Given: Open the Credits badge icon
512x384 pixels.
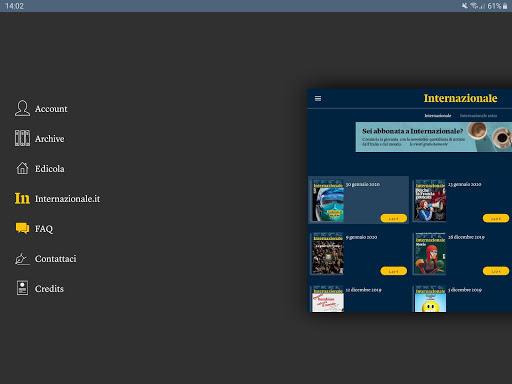Looking at the screenshot, I should pos(22,288).
